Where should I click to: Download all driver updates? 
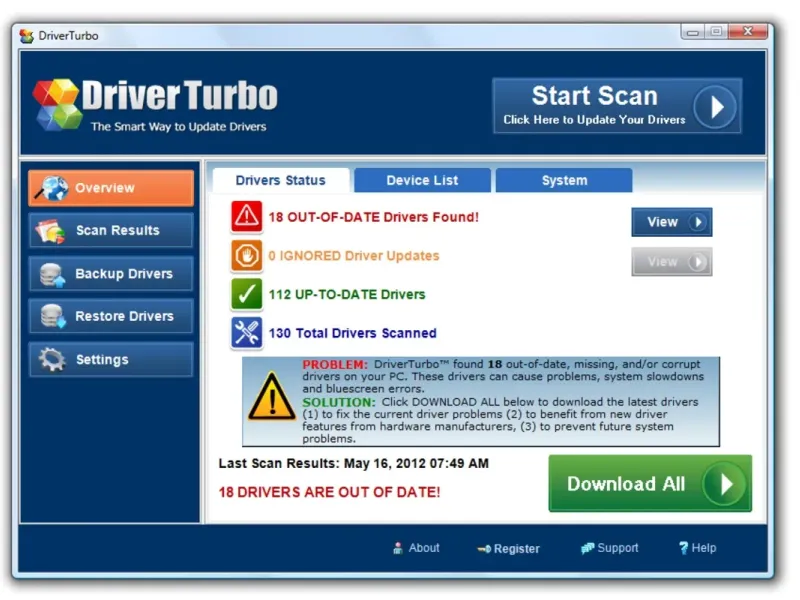coord(650,484)
